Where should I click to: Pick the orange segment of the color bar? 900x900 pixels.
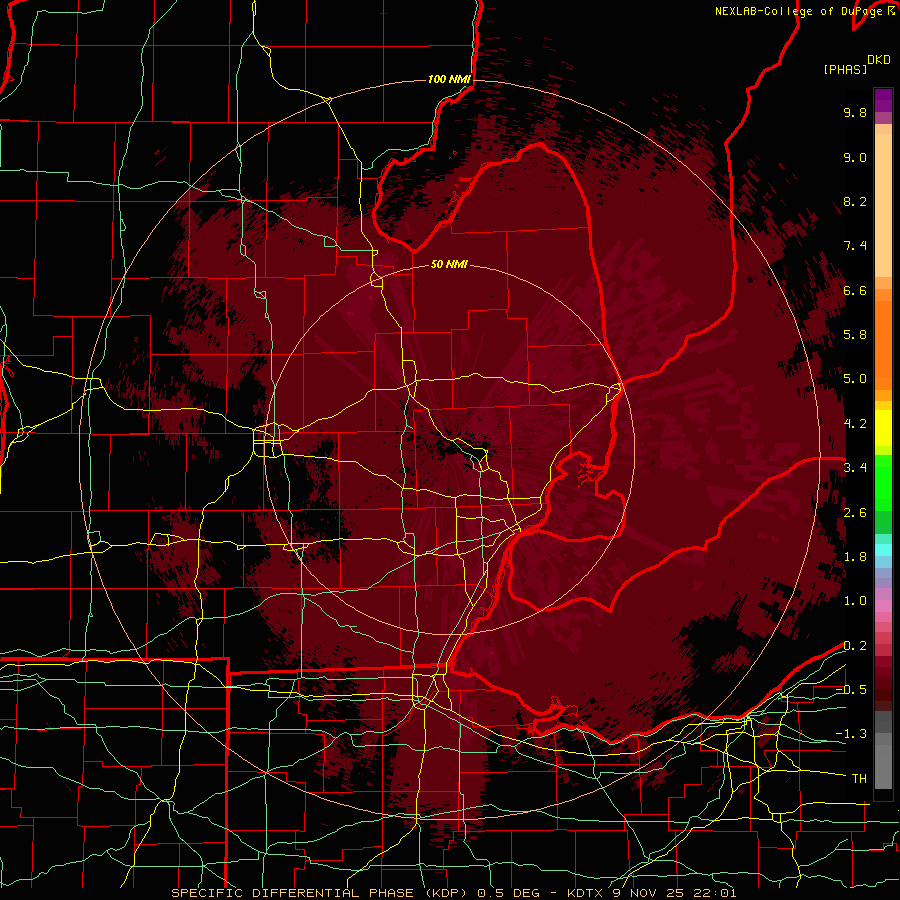pyautogui.click(x=883, y=344)
